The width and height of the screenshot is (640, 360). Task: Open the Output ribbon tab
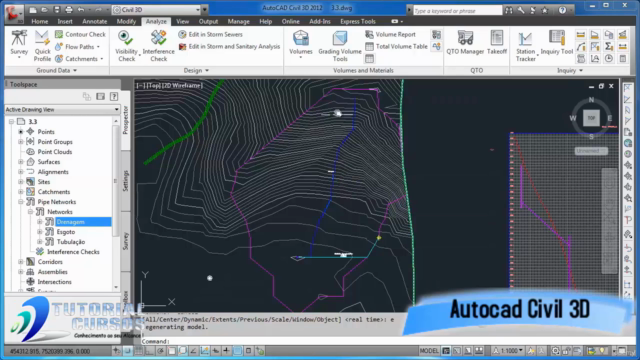[208, 21]
